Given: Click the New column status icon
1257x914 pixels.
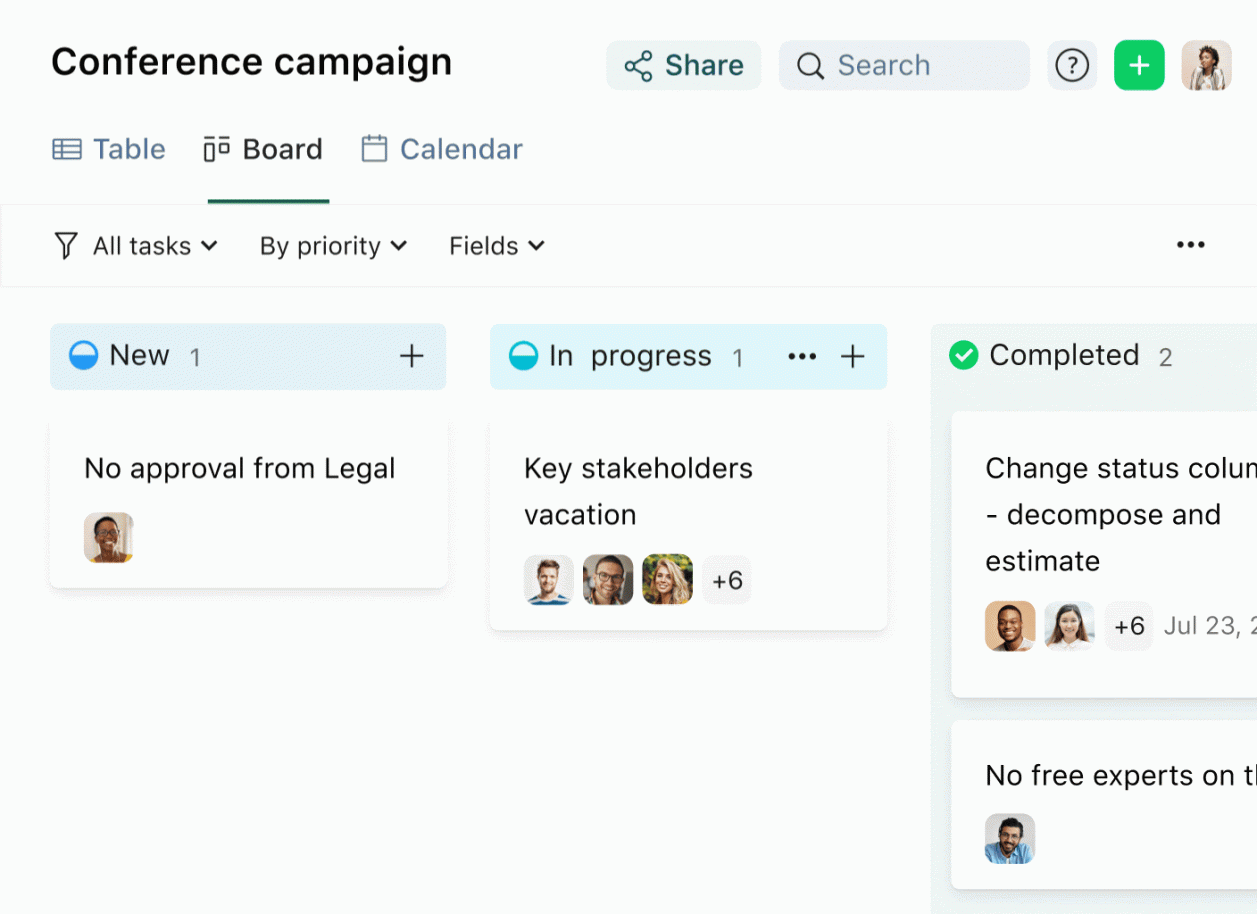Looking at the screenshot, I should pyautogui.click(x=83, y=356).
